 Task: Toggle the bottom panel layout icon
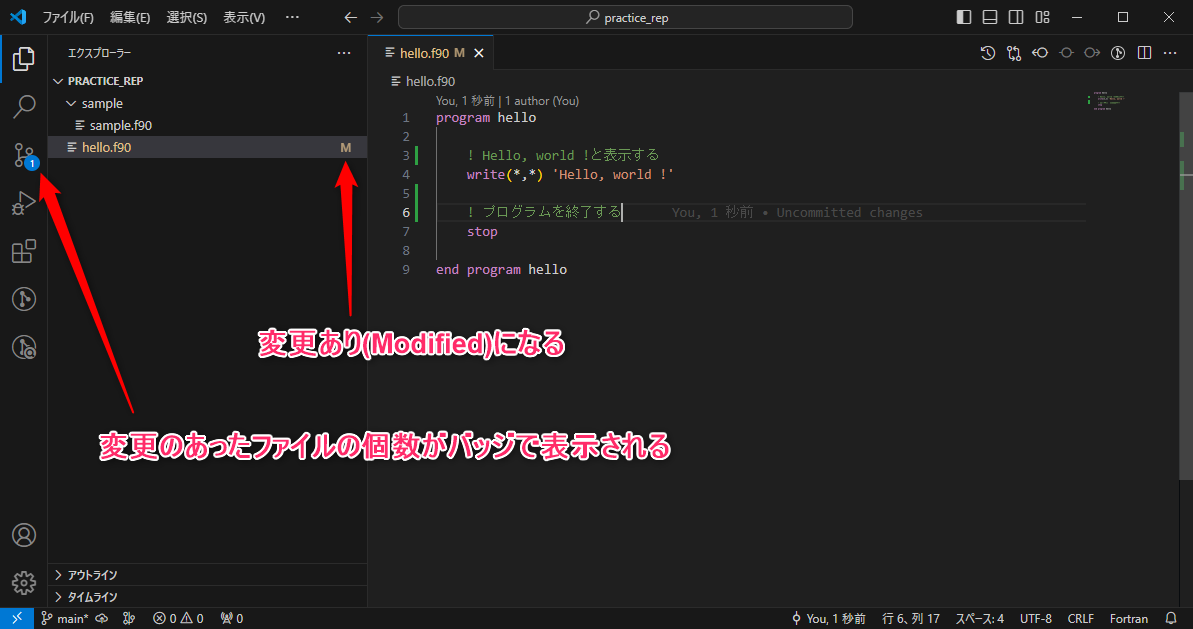tap(990, 17)
